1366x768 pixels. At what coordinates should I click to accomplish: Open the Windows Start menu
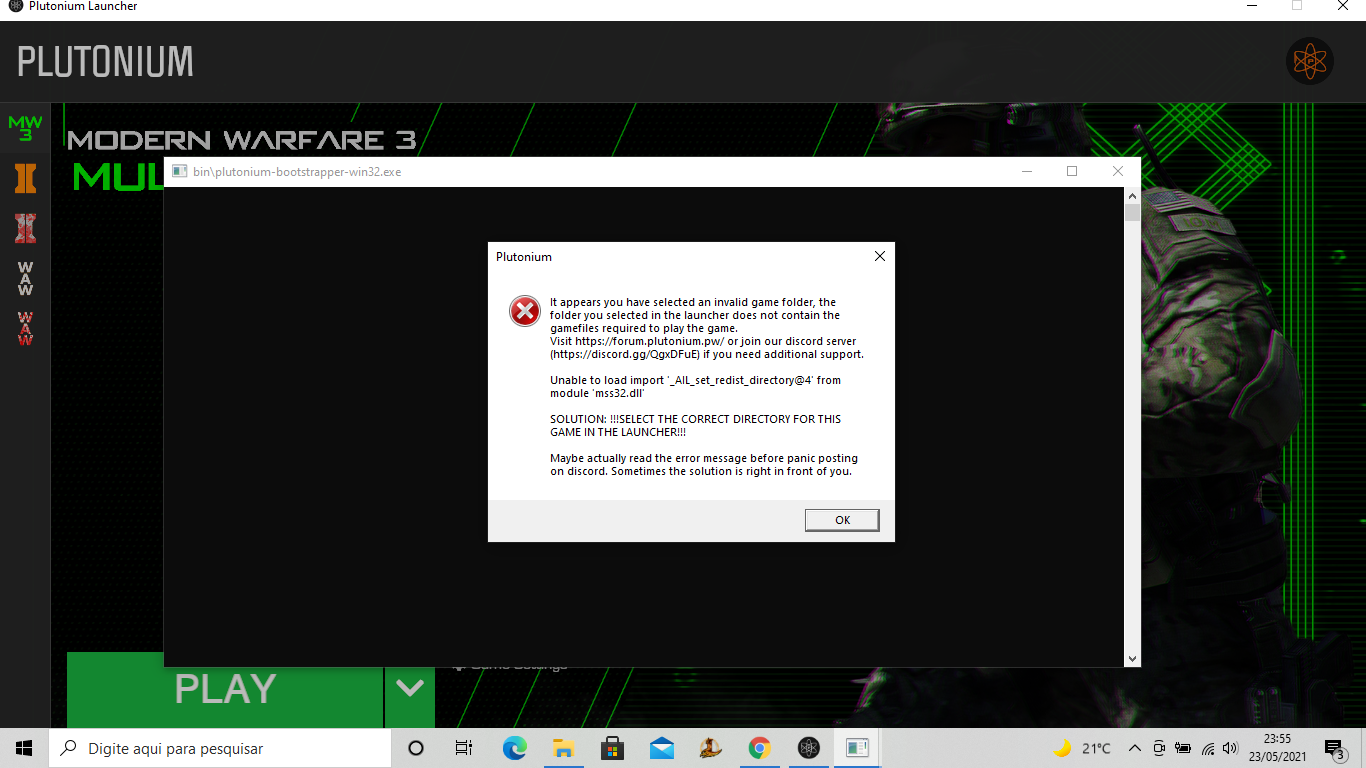pyautogui.click(x=24, y=748)
